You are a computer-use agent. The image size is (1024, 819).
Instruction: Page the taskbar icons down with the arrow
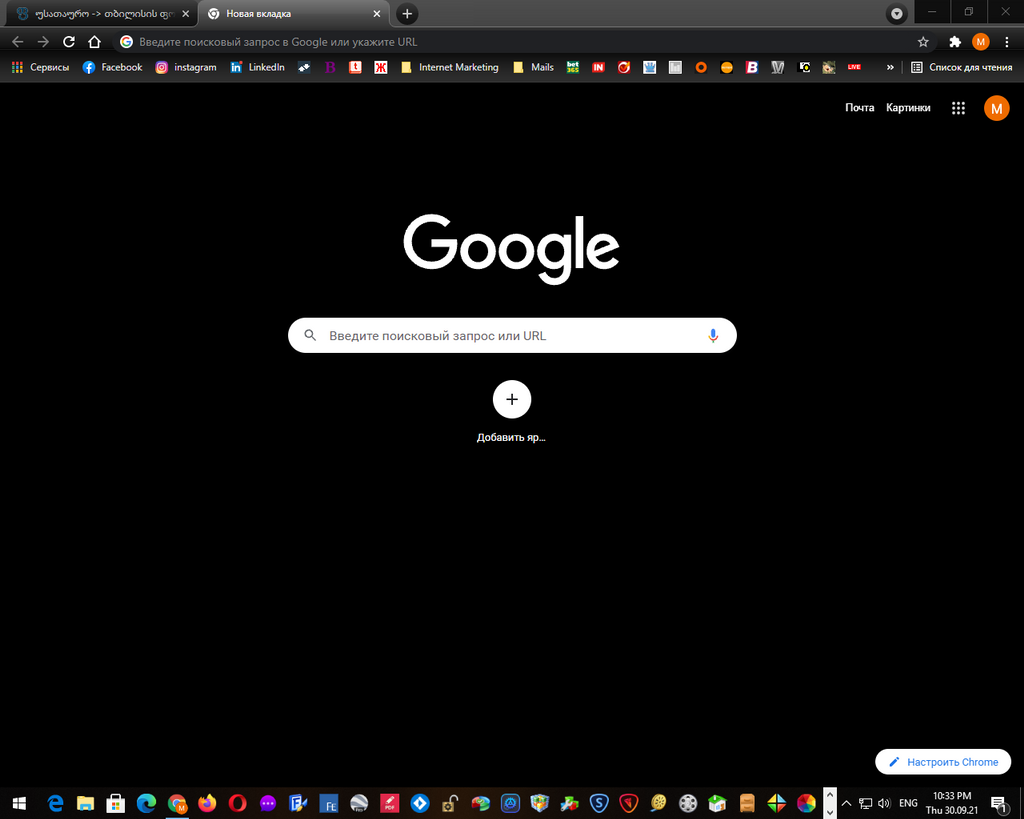click(x=829, y=812)
